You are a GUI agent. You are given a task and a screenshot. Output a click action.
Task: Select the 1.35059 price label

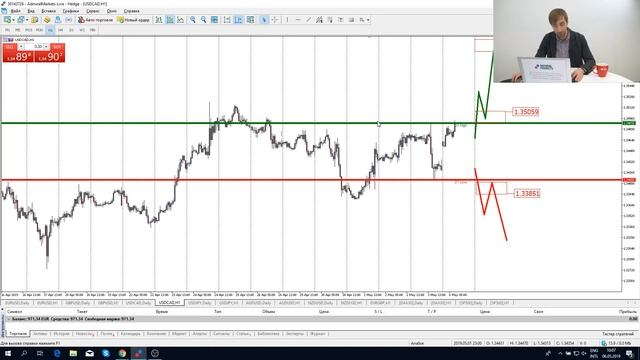[526, 112]
